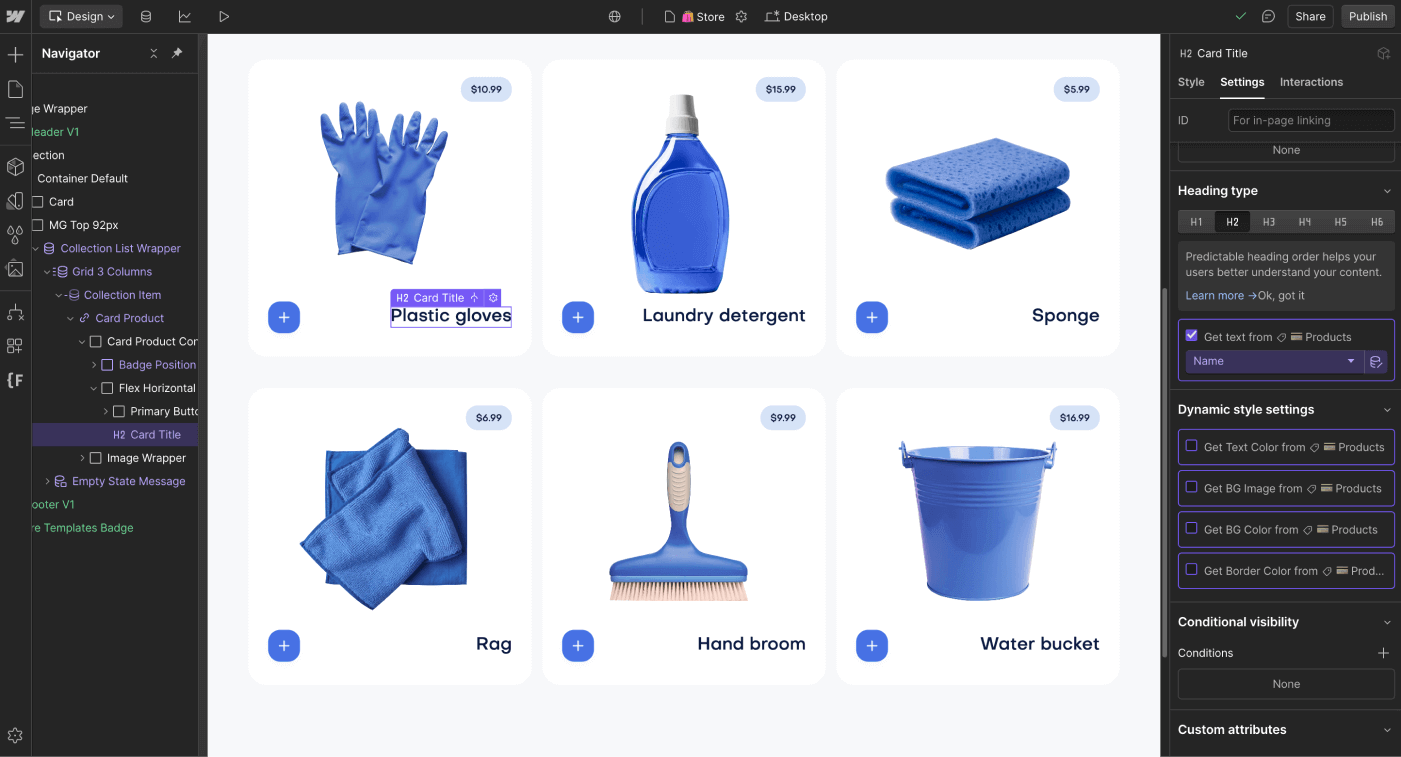Open the Design mode dropdown
This screenshot has height=757, width=1401.
[x=81, y=16]
